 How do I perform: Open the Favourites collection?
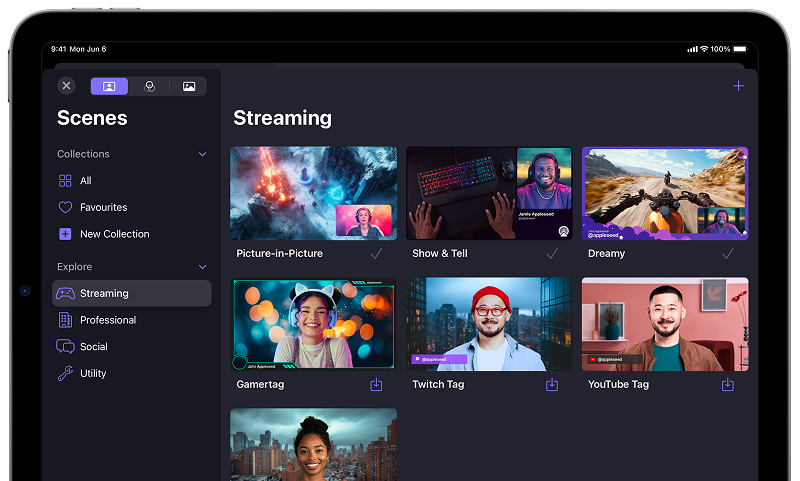tap(102, 207)
